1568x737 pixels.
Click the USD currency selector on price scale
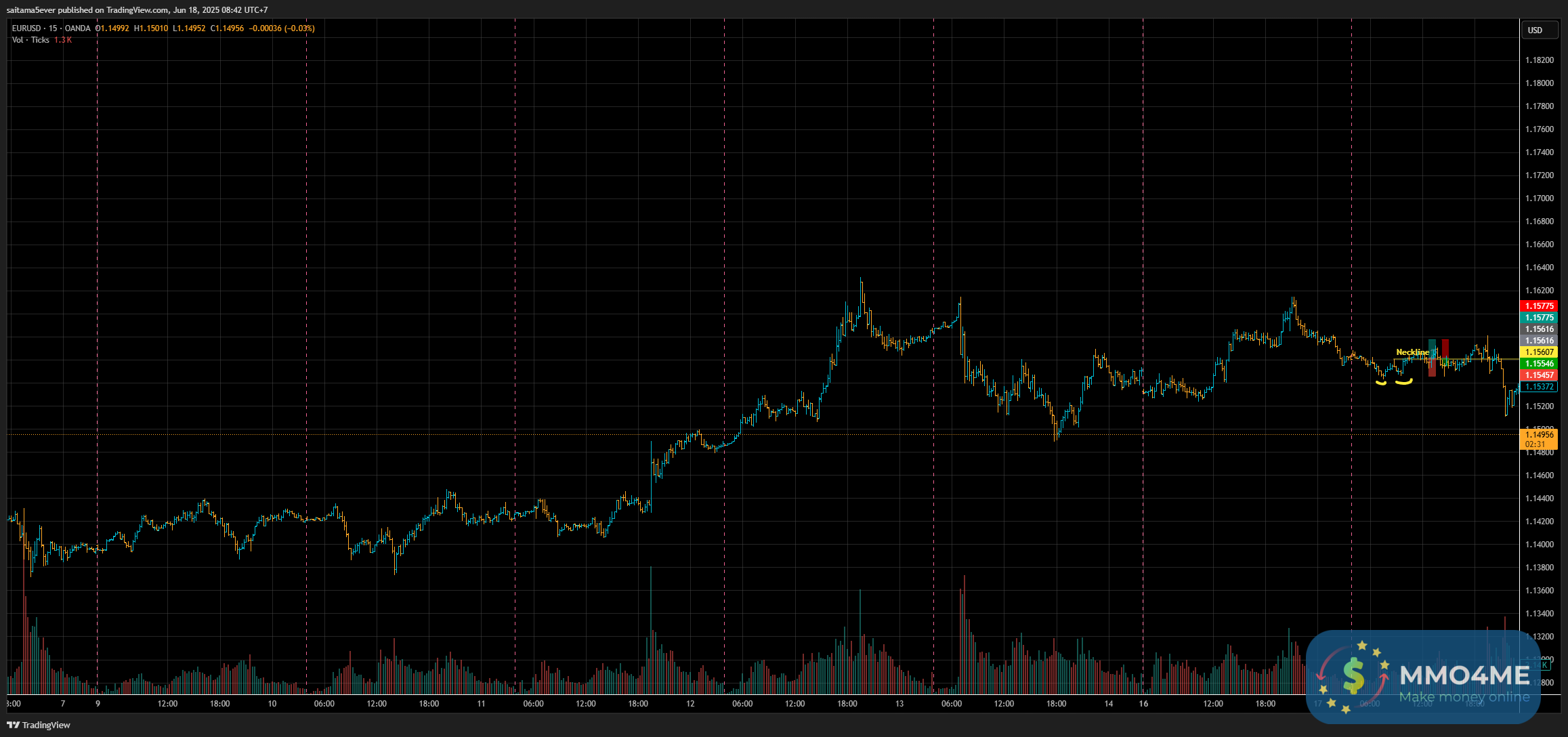pos(1535,30)
